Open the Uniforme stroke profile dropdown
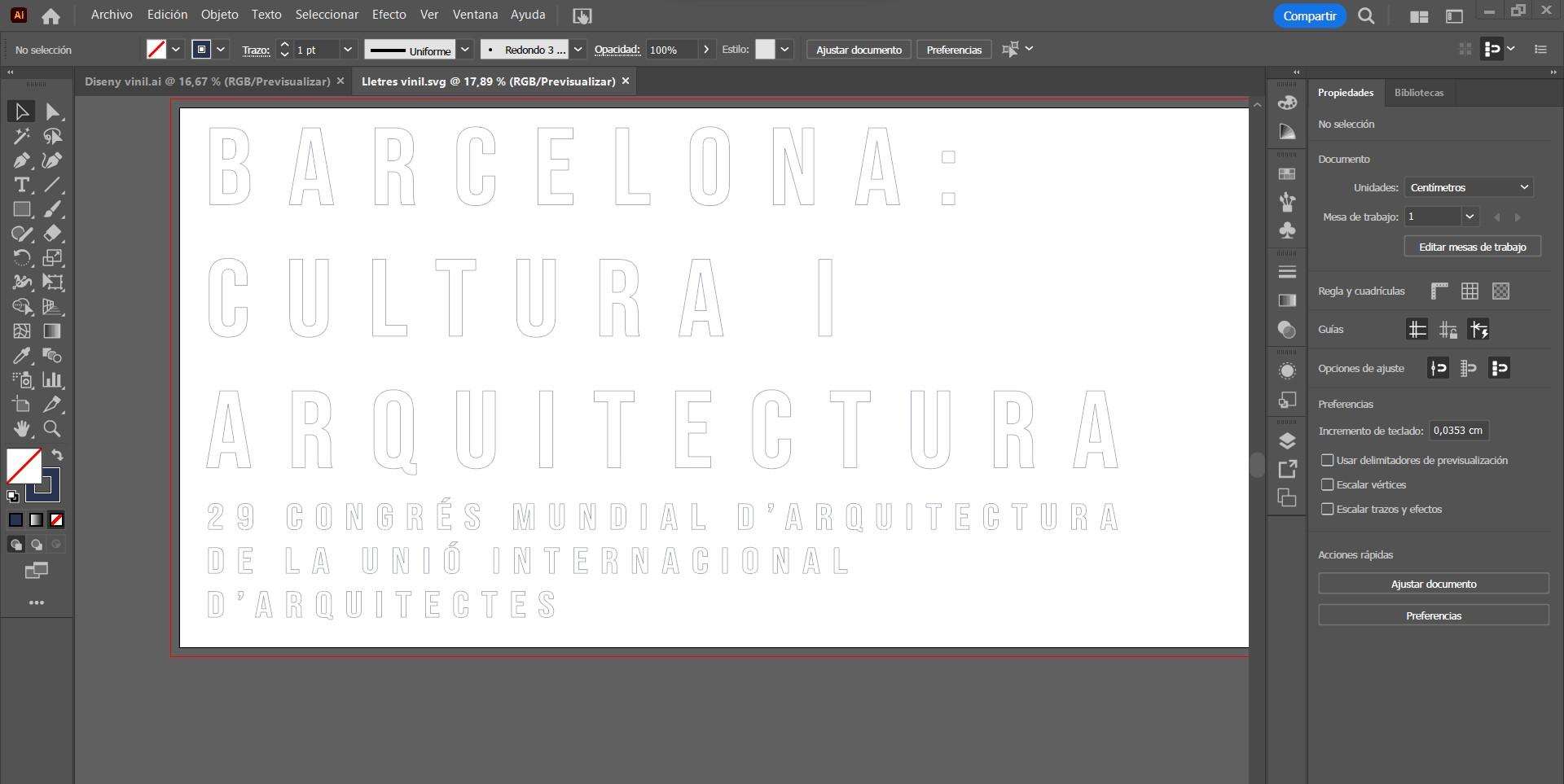 pyautogui.click(x=465, y=50)
